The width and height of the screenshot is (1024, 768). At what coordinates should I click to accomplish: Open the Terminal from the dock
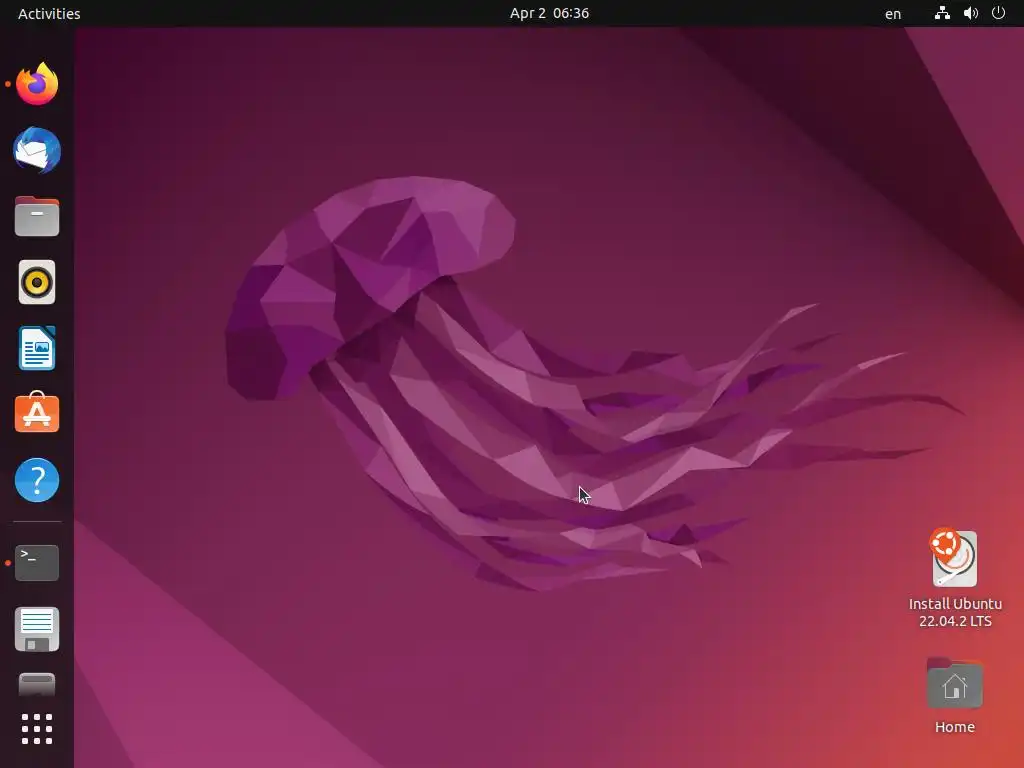click(x=37, y=562)
